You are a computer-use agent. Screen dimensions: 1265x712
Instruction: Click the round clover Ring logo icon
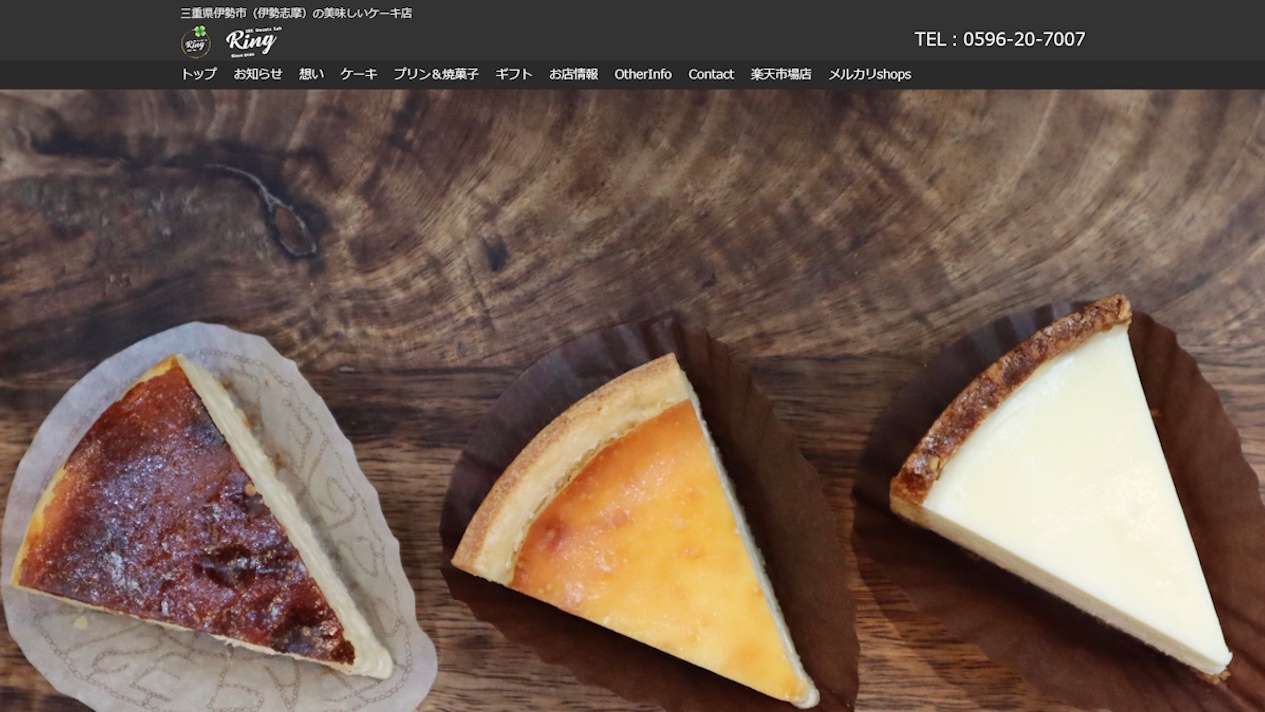196,42
